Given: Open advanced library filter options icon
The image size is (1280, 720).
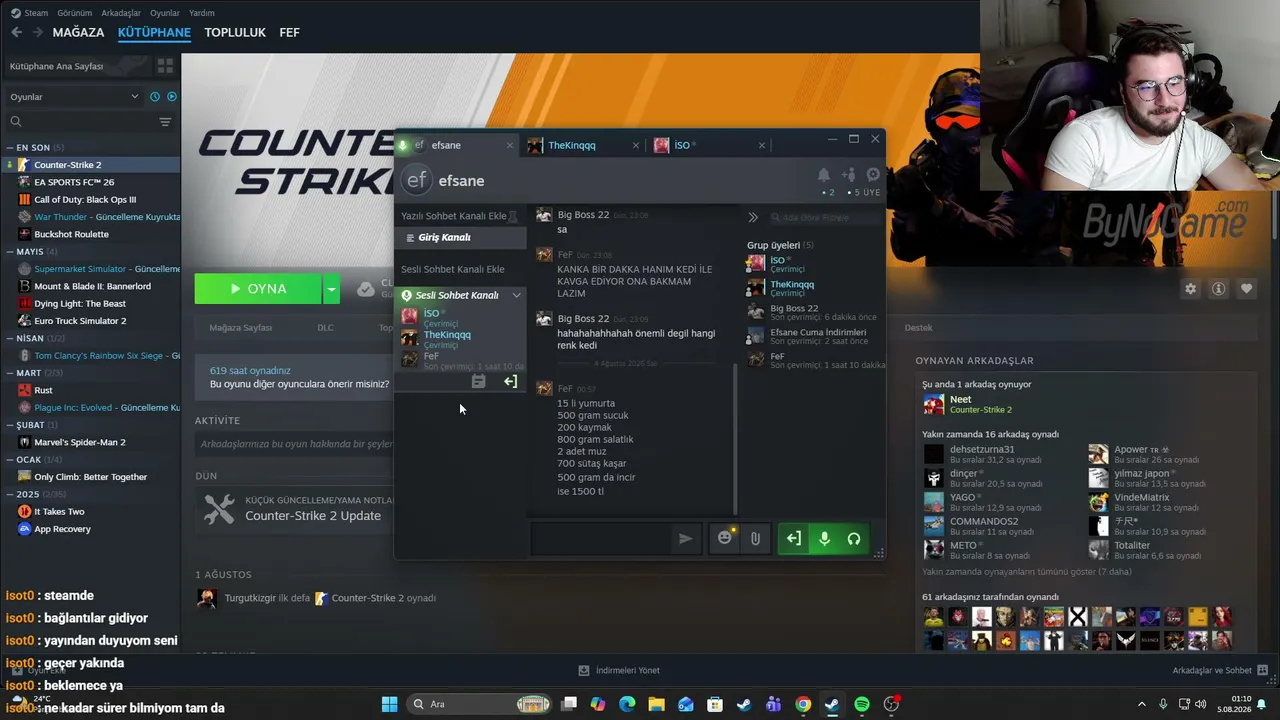Looking at the screenshot, I should click(x=165, y=122).
